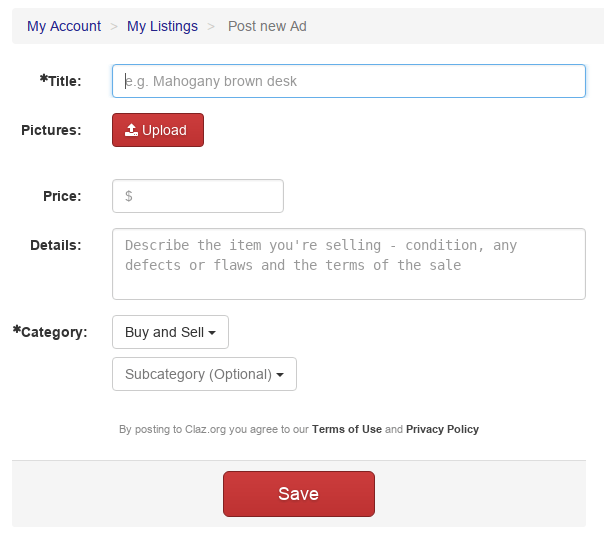The width and height of the screenshot is (604, 537).
Task: Expand the Subcategory (Optional) dropdown
Action: coord(204,374)
